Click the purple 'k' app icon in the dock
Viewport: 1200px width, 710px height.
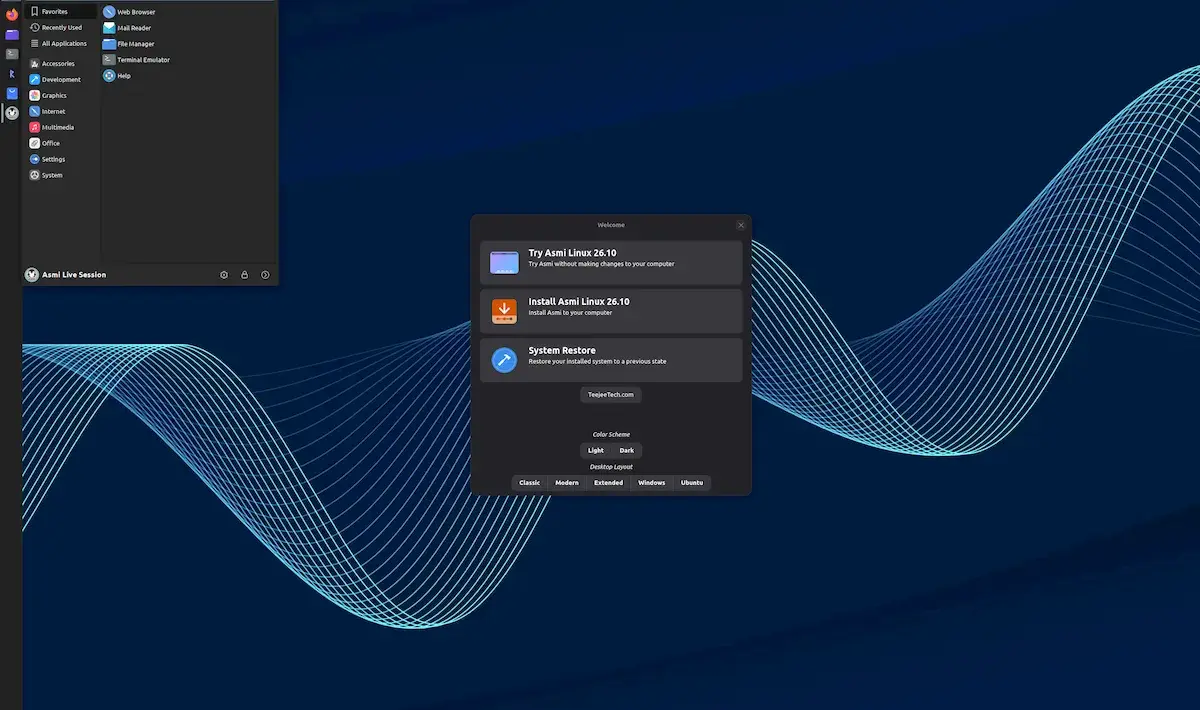pyautogui.click(x=12, y=73)
